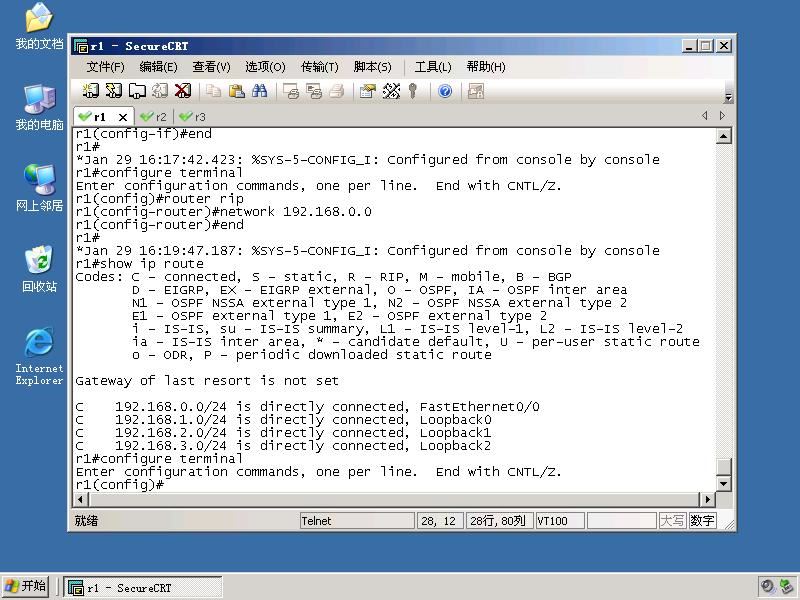Image resolution: width=800 pixels, height=600 pixels.
Task: Click the 我的电脑 desktop icon
Action: click(x=39, y=107)
